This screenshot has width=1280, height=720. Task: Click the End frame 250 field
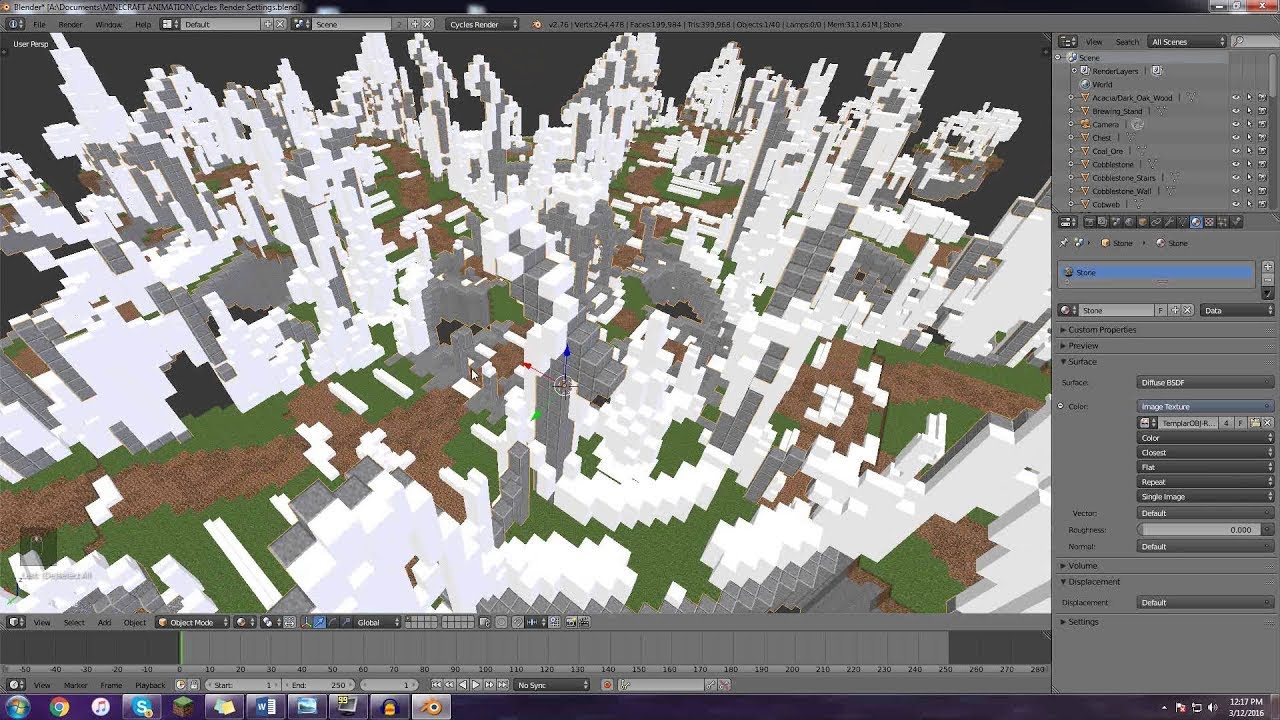coord(318,685)
